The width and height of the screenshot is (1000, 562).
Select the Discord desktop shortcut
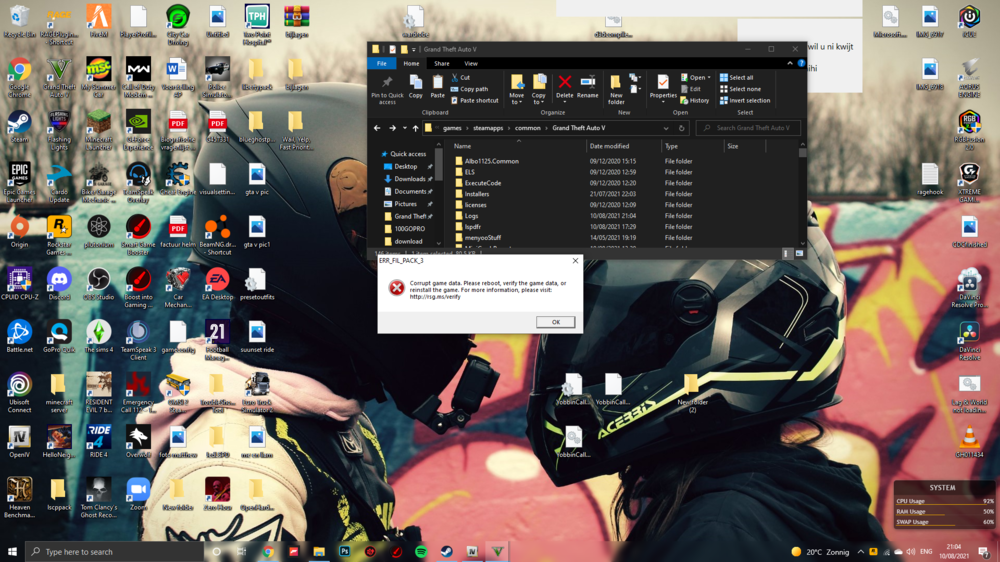(59, 284)
